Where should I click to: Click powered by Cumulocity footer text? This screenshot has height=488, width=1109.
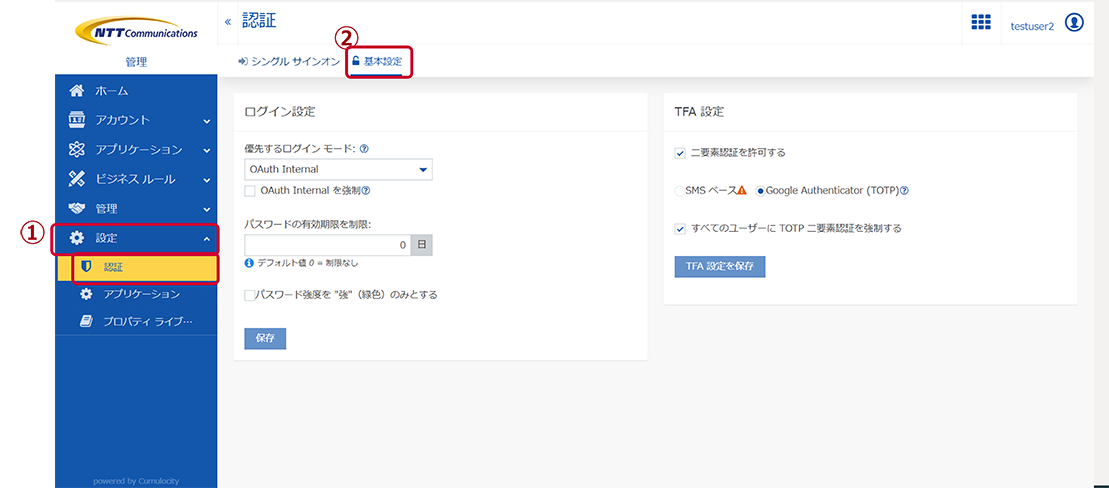[136, 481]
